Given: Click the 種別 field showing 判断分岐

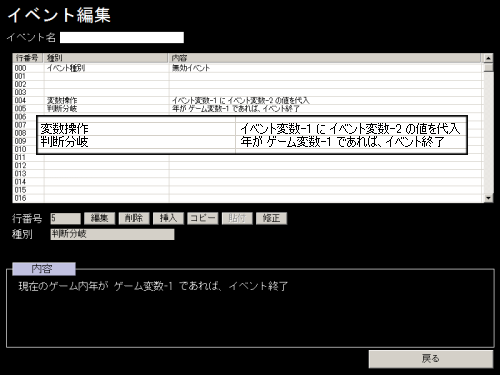Looking at the screenshot, I should click(112, 234).
